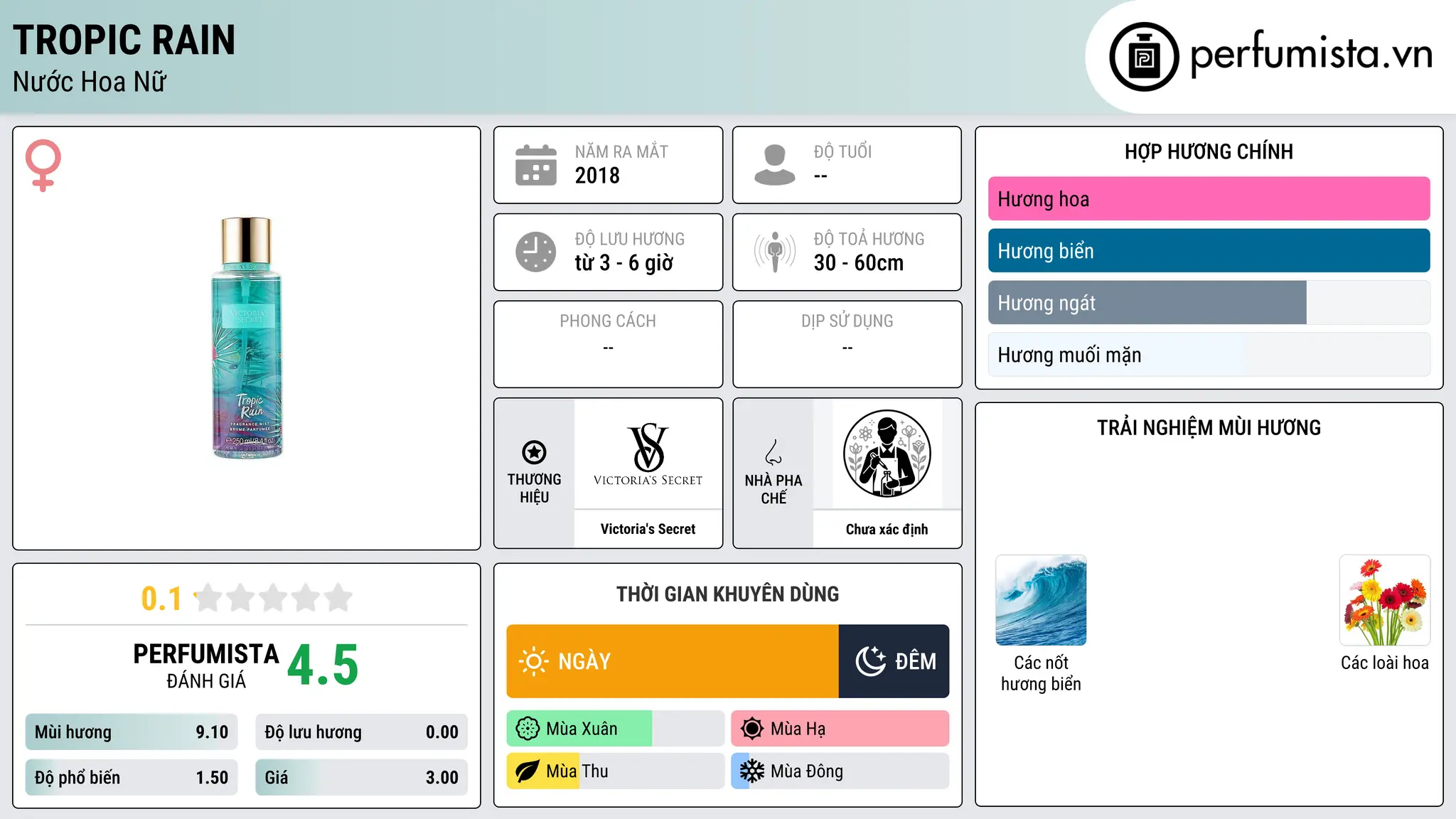Select the Hương biển blue accord bar

(1209, 251)
